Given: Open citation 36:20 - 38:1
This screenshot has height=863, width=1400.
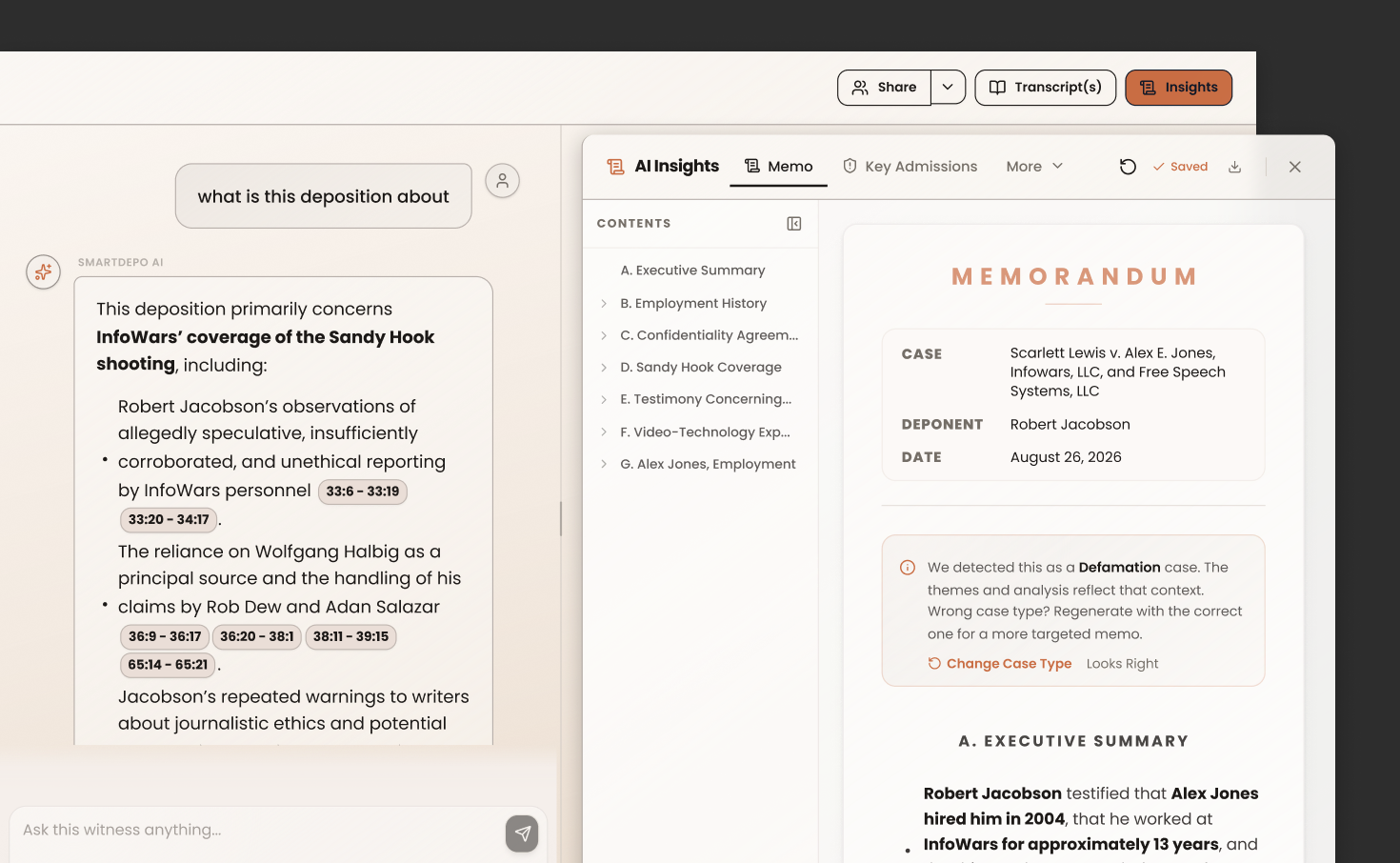Looking at the screenshot, I should [257, 636].
